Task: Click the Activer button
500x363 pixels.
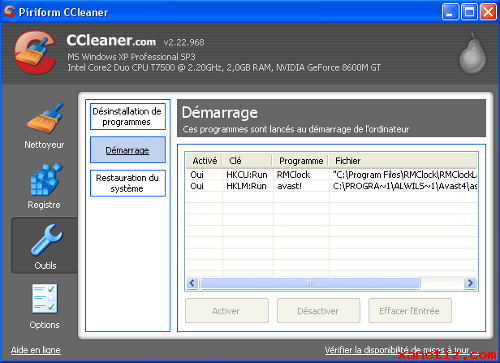Action: click(x=227, y=311)
